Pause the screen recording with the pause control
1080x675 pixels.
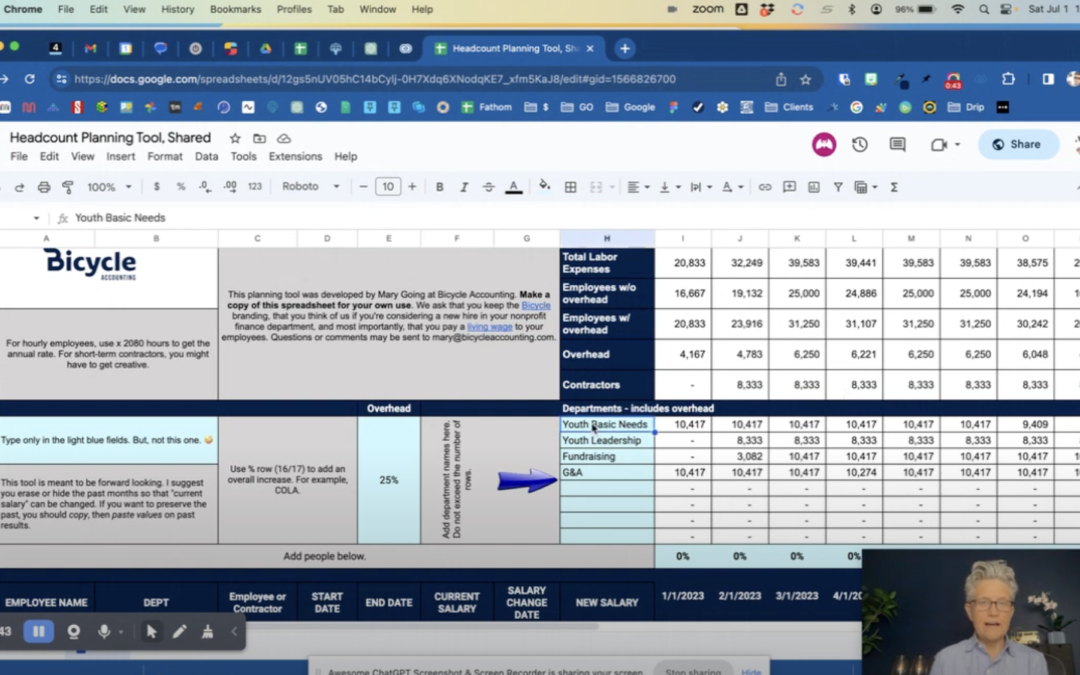37,631
